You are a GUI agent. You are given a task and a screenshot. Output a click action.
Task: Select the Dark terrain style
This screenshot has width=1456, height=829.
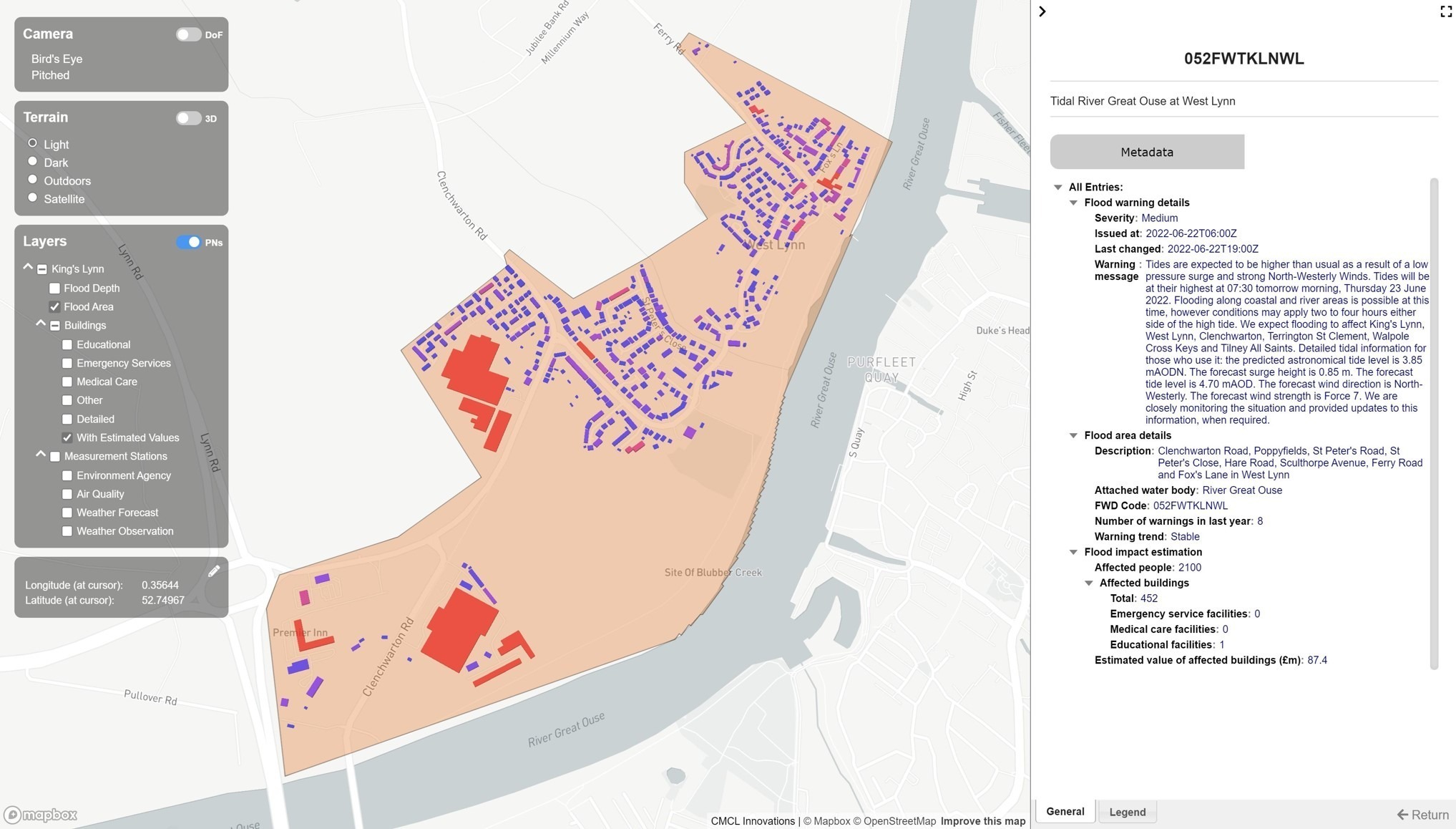pos(32,161)
